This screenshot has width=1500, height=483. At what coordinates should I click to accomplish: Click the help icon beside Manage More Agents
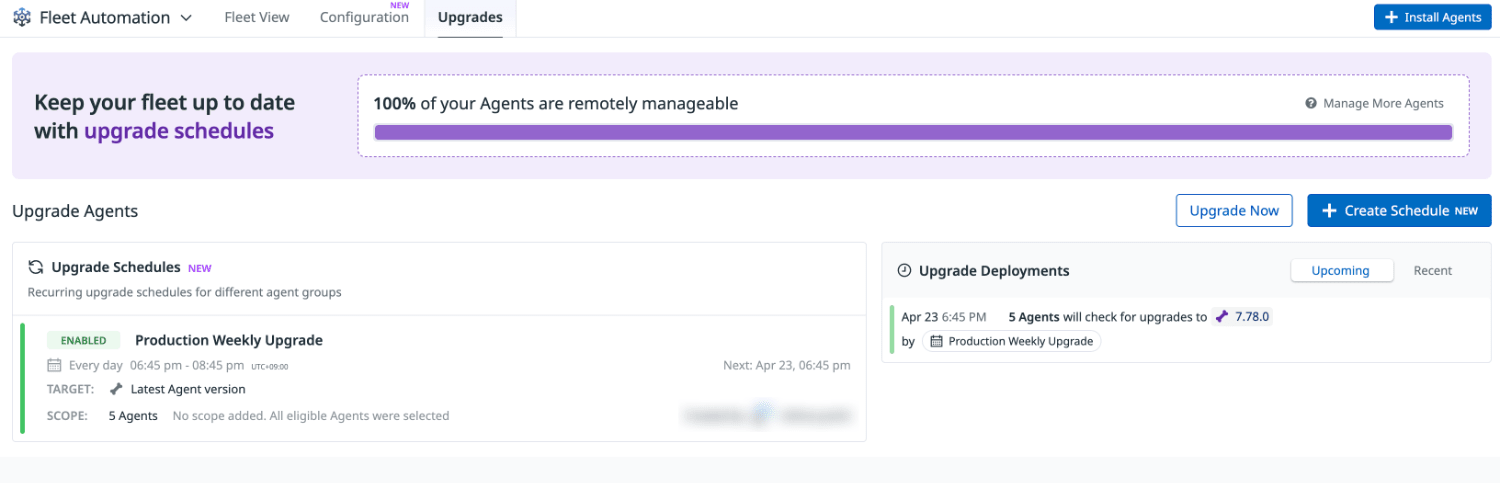click(x=1310, y=103)
